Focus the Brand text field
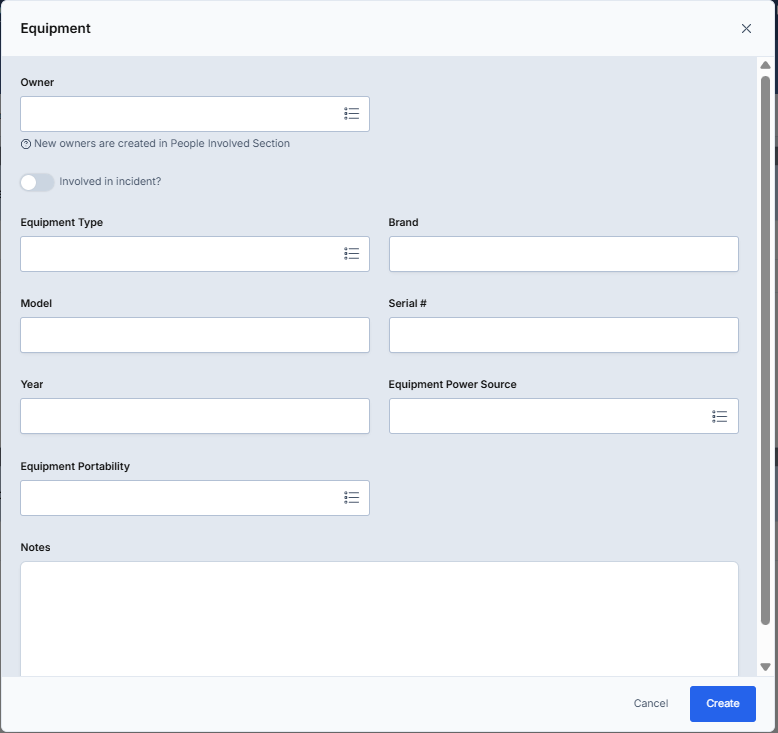 coord(564,254)
